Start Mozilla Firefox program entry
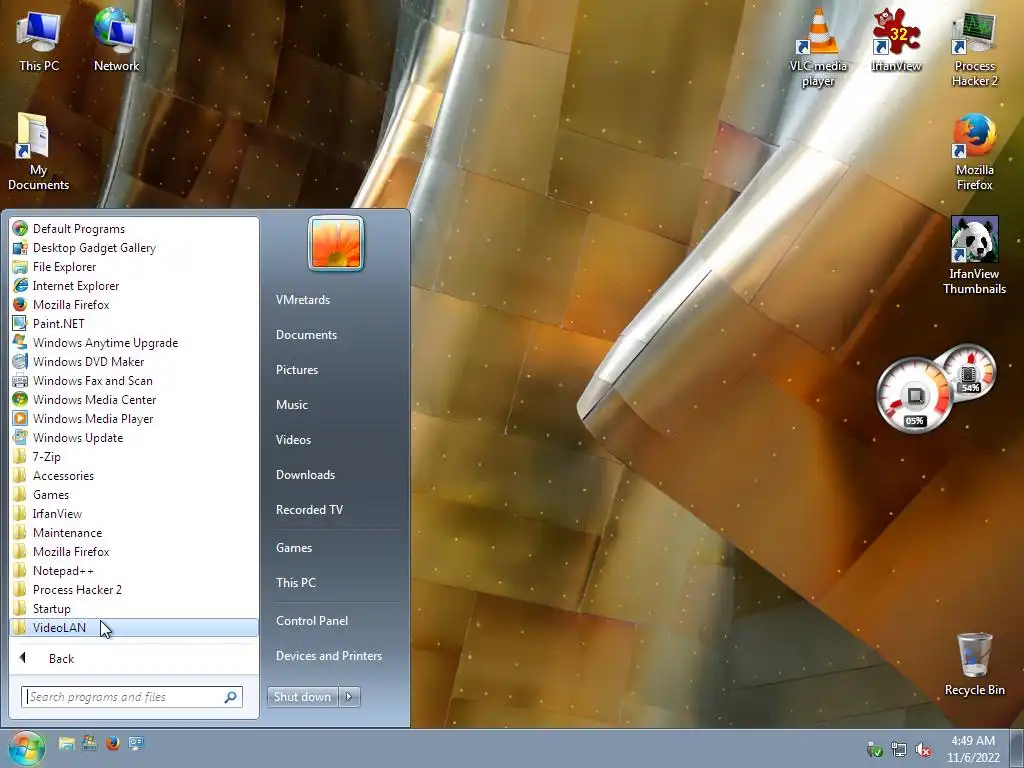Image resolution: width=1024 pixels, height=768 pixels. click(134, 304)
